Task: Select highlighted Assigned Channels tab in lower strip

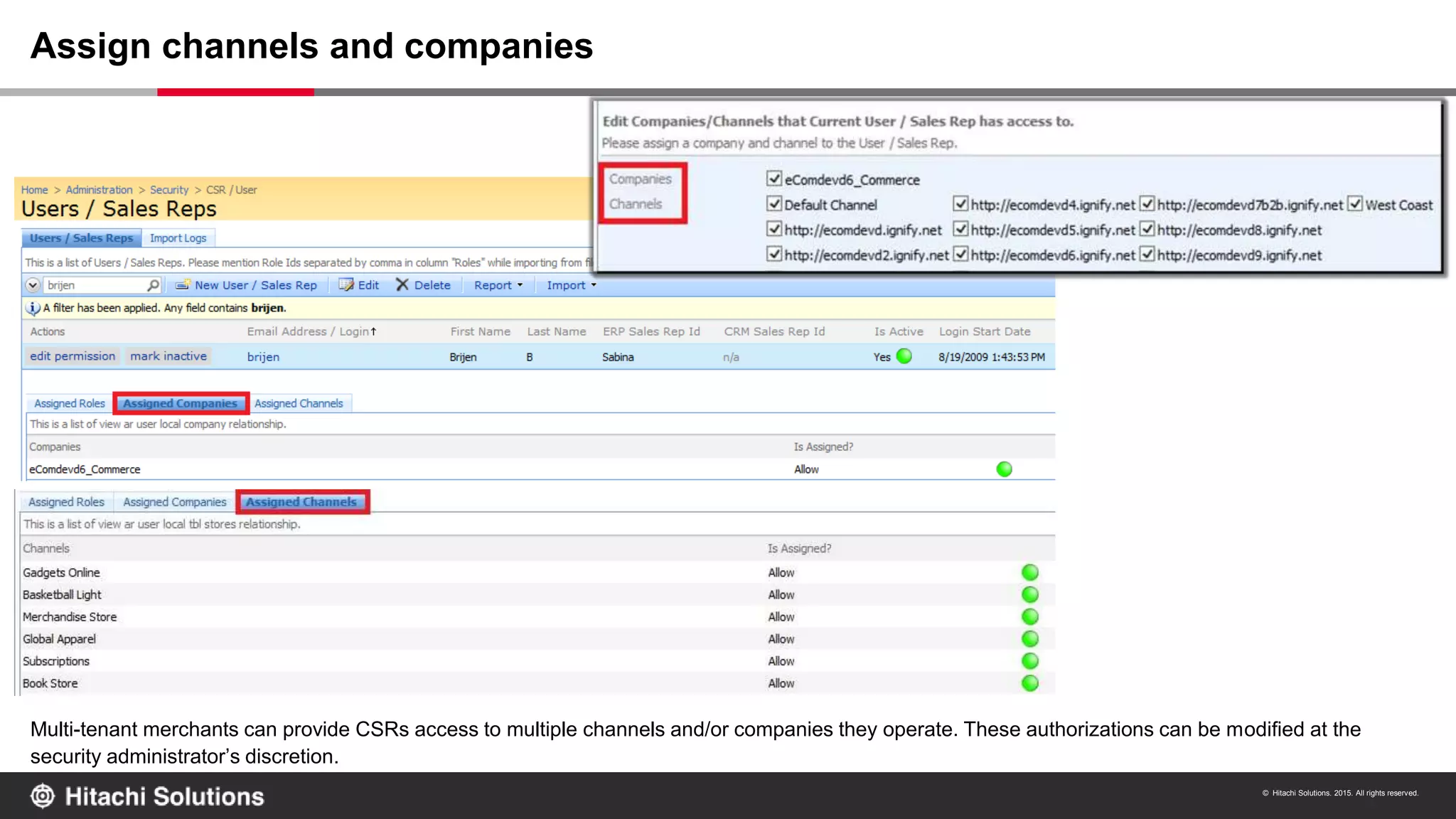Action: (x=301, y=502)
